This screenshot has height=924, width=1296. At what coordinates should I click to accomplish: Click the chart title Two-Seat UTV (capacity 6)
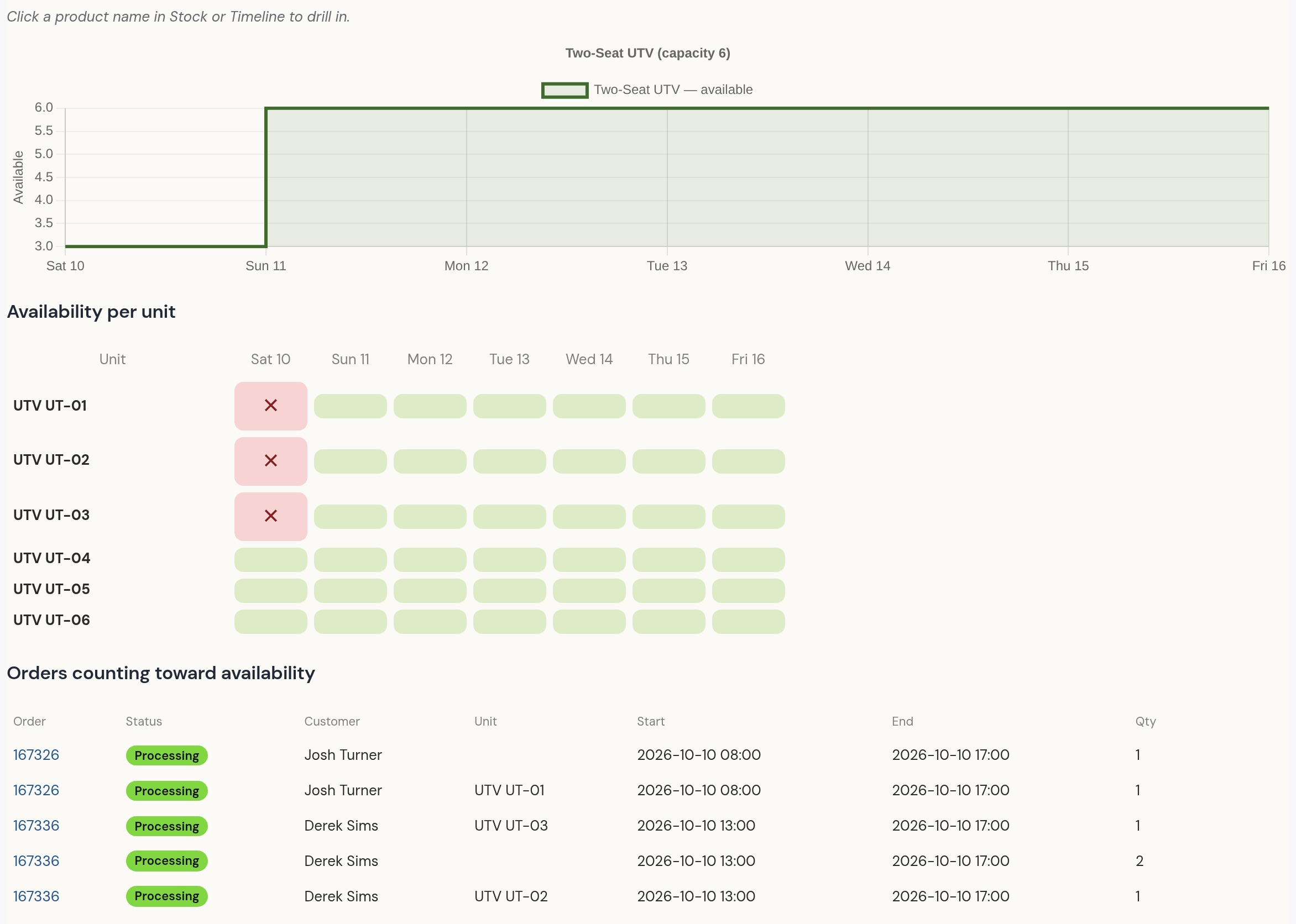[x=647, y=53]
